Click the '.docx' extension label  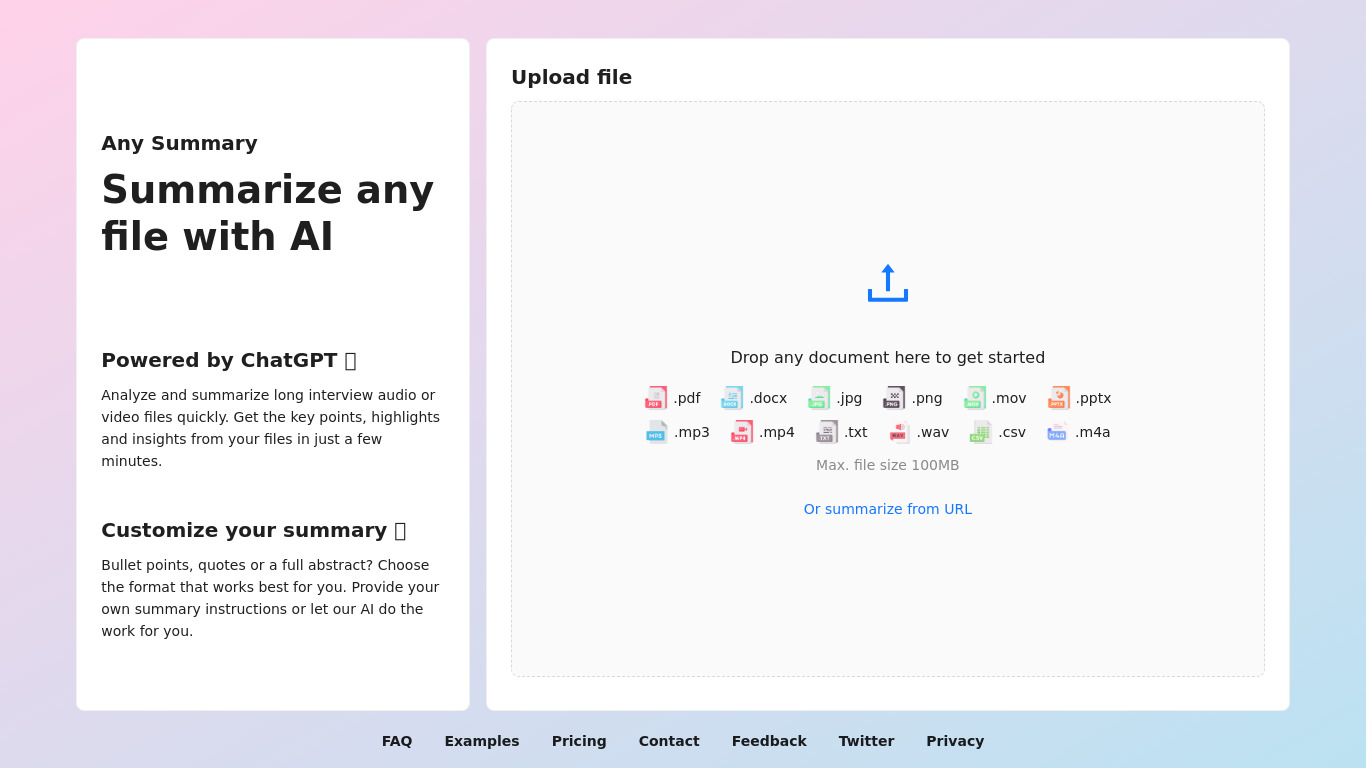(768, 398)
